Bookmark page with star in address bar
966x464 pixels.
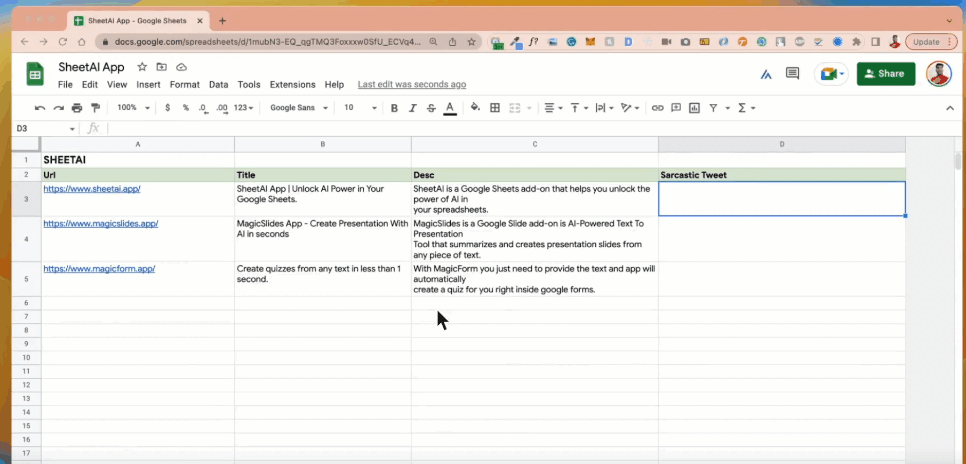tap(471, 42)
